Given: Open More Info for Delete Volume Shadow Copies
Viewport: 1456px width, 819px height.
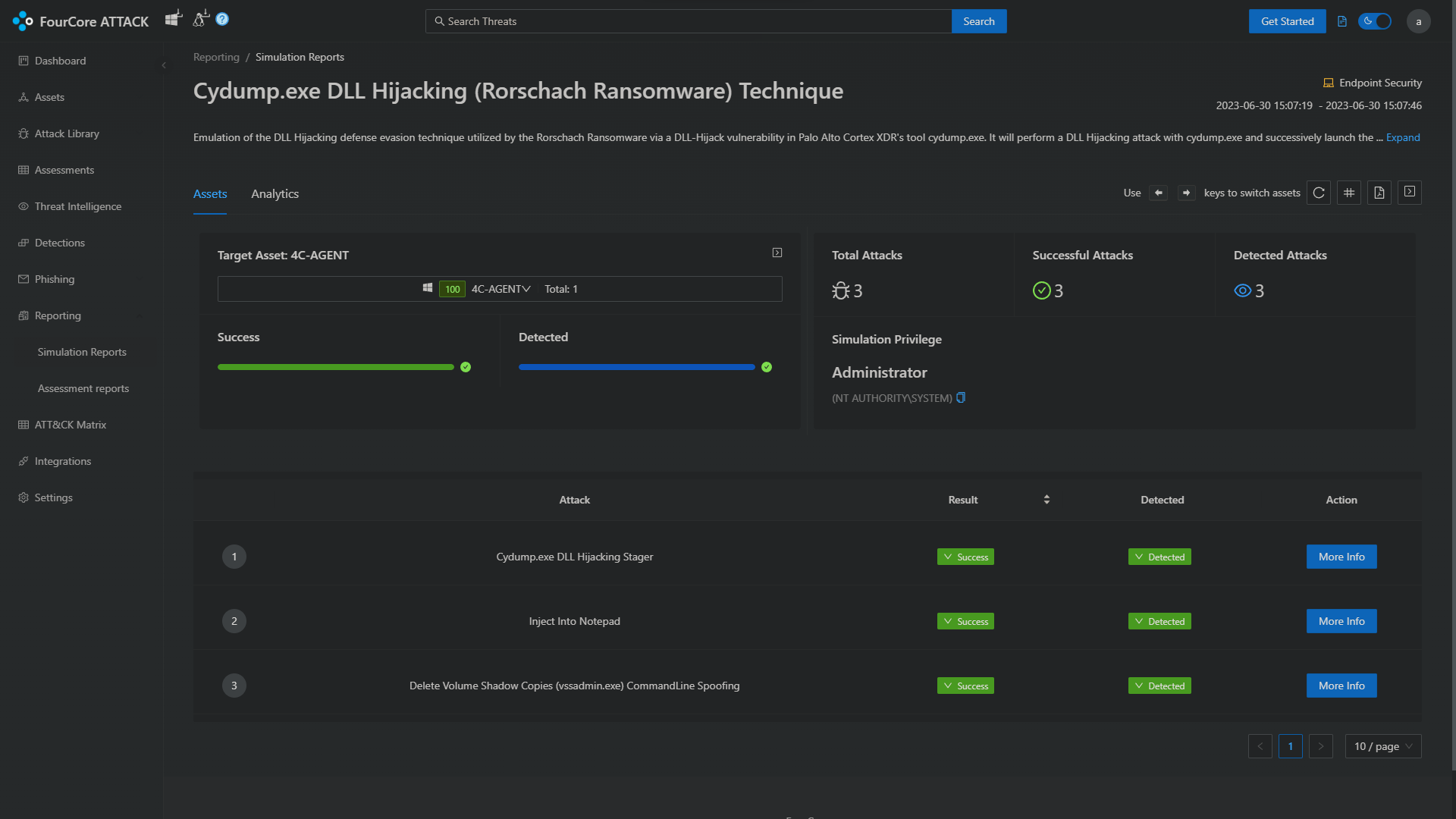Looking at the screenshot, I should tap(1341, 686).
